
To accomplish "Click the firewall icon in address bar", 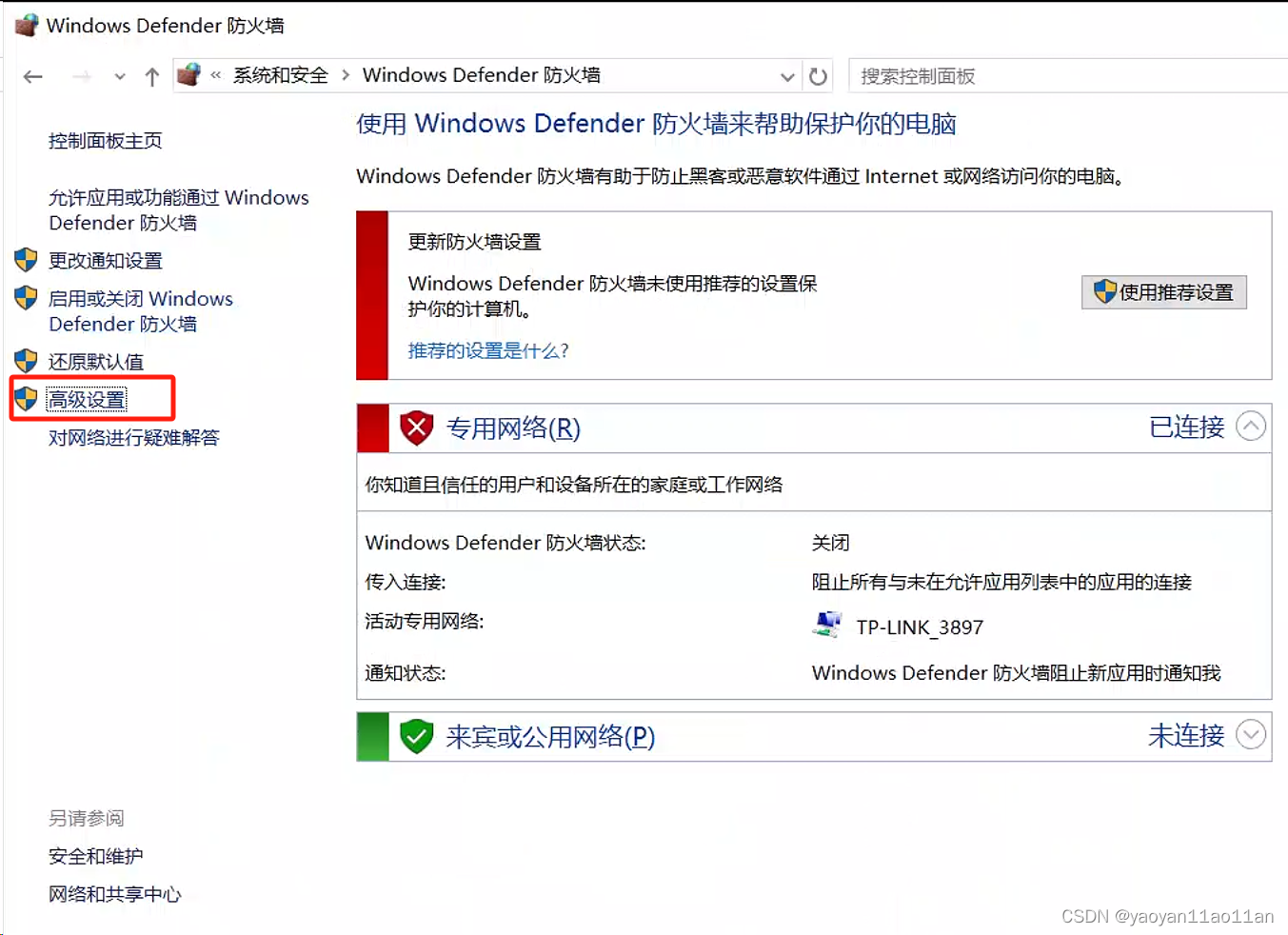I will coord(189,74).
